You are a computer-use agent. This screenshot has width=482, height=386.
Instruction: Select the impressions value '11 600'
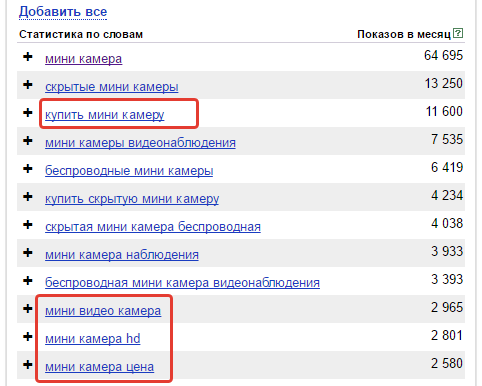coord(444,111)
